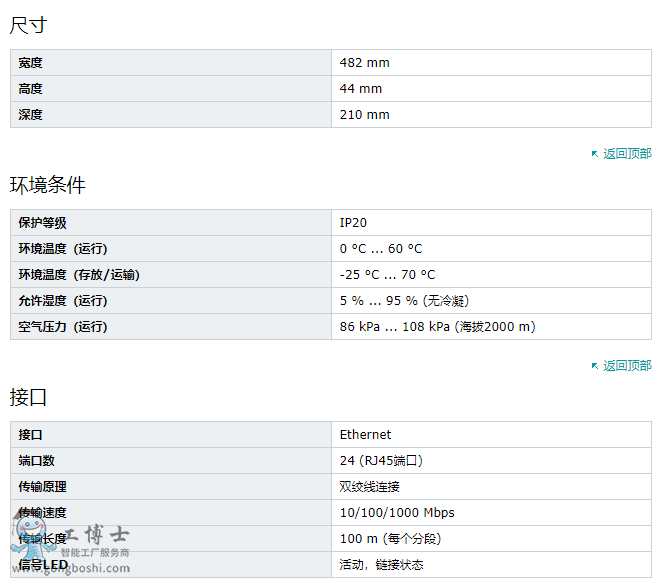Image resolution: width=666 pixels, height=588 pixels.
Task: Click the 24 (RJ45端口) port count value
Action: [x=381, y=461]
